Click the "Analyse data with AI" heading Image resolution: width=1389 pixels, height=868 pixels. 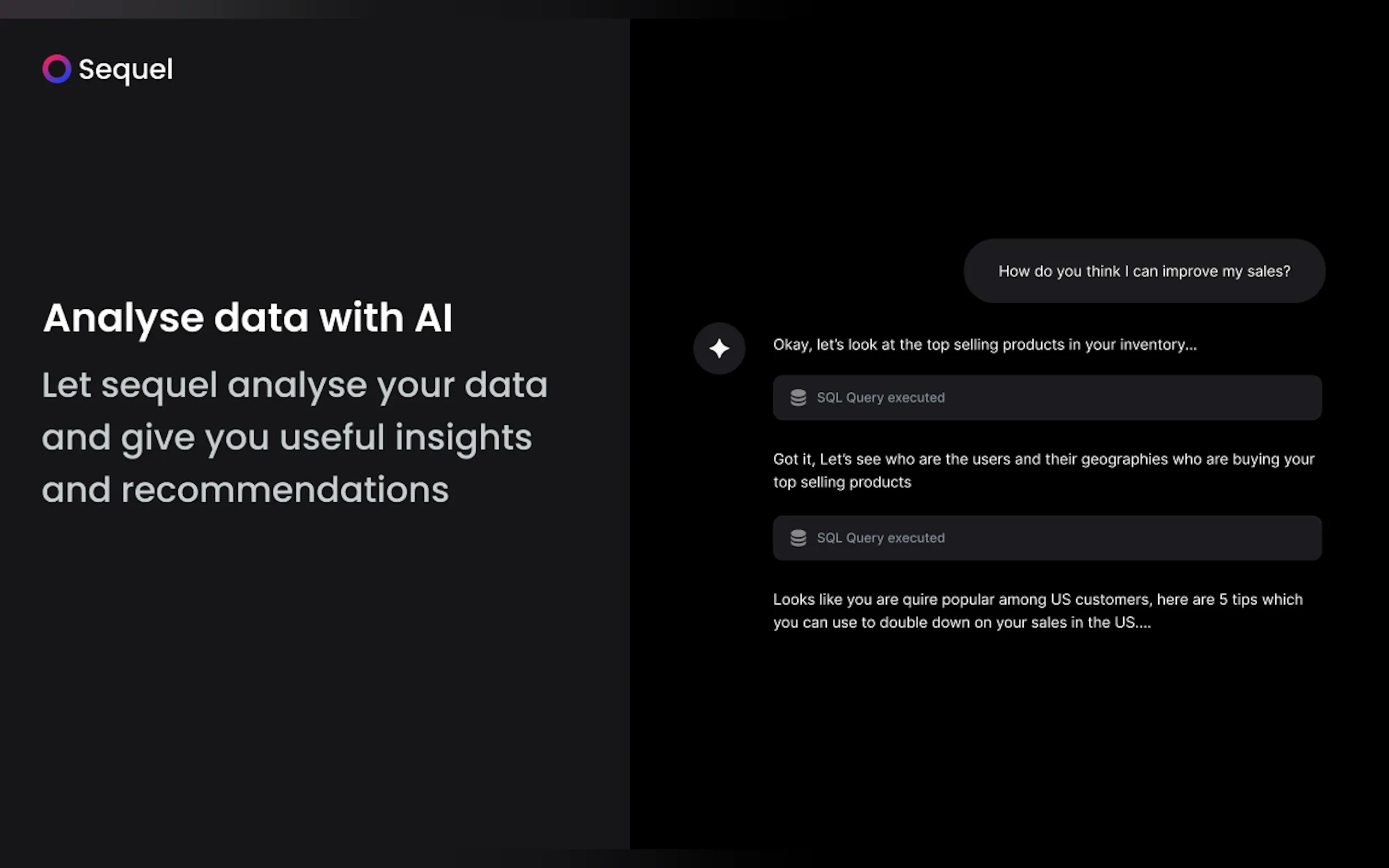click(x=248, y=318)
